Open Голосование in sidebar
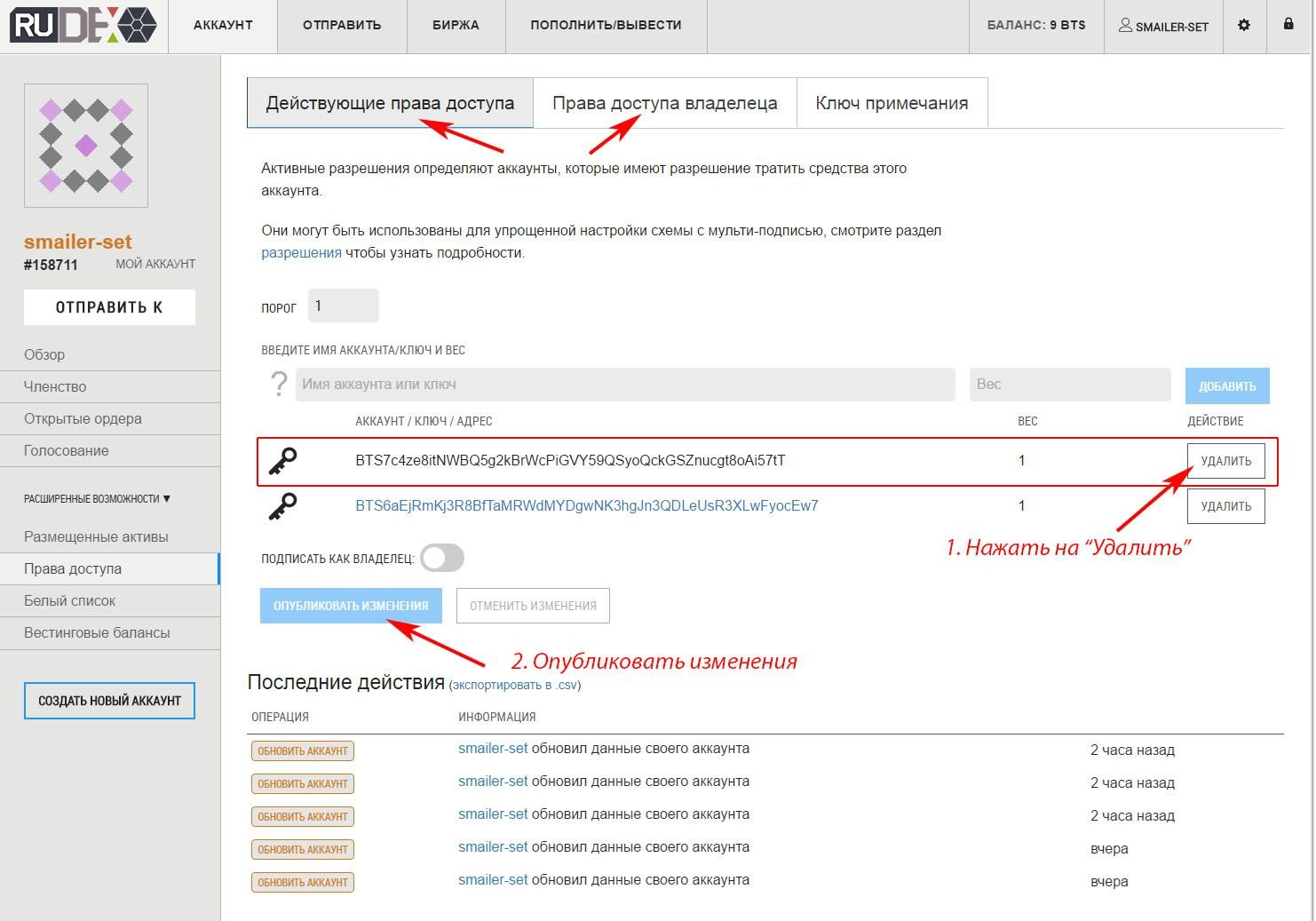The height and width of the screenshot is (921, 1316). [x=110, y=450]
